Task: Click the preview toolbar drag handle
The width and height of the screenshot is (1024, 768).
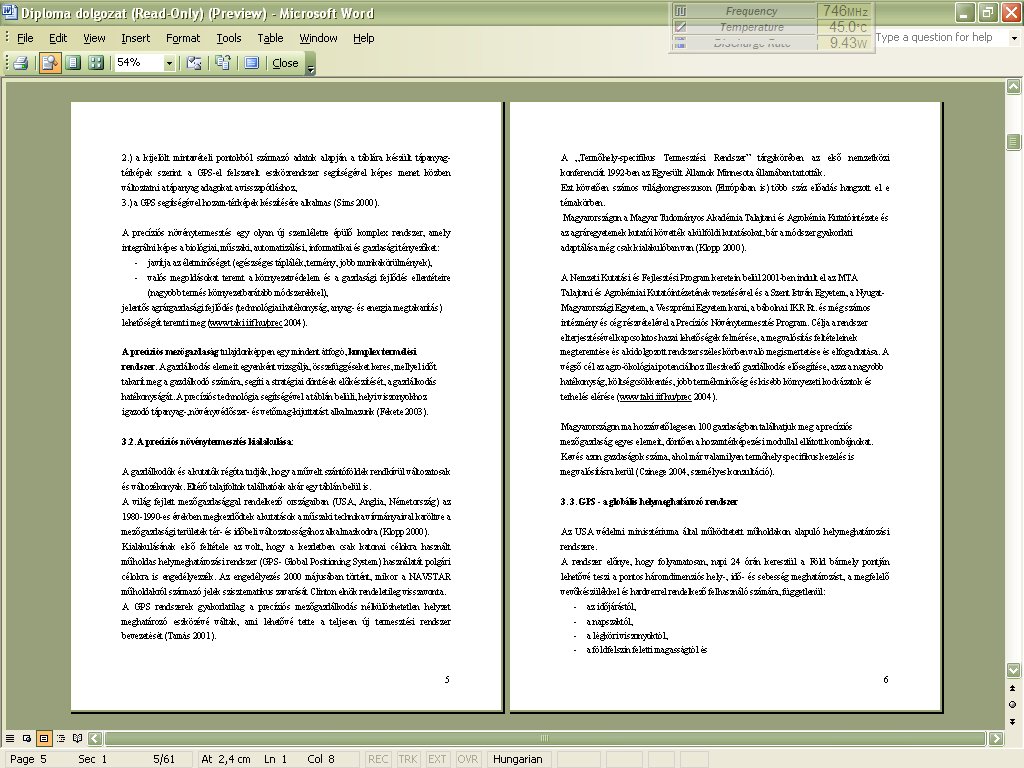Action: point(7,63)
